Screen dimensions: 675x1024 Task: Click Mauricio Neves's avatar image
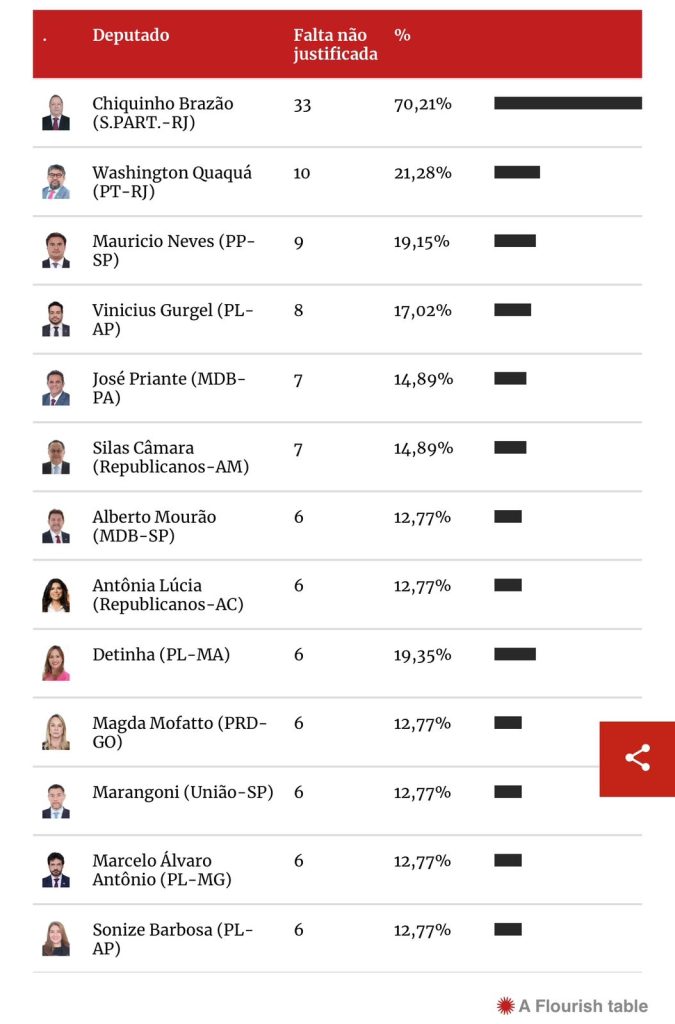click(x=56, y=250)
